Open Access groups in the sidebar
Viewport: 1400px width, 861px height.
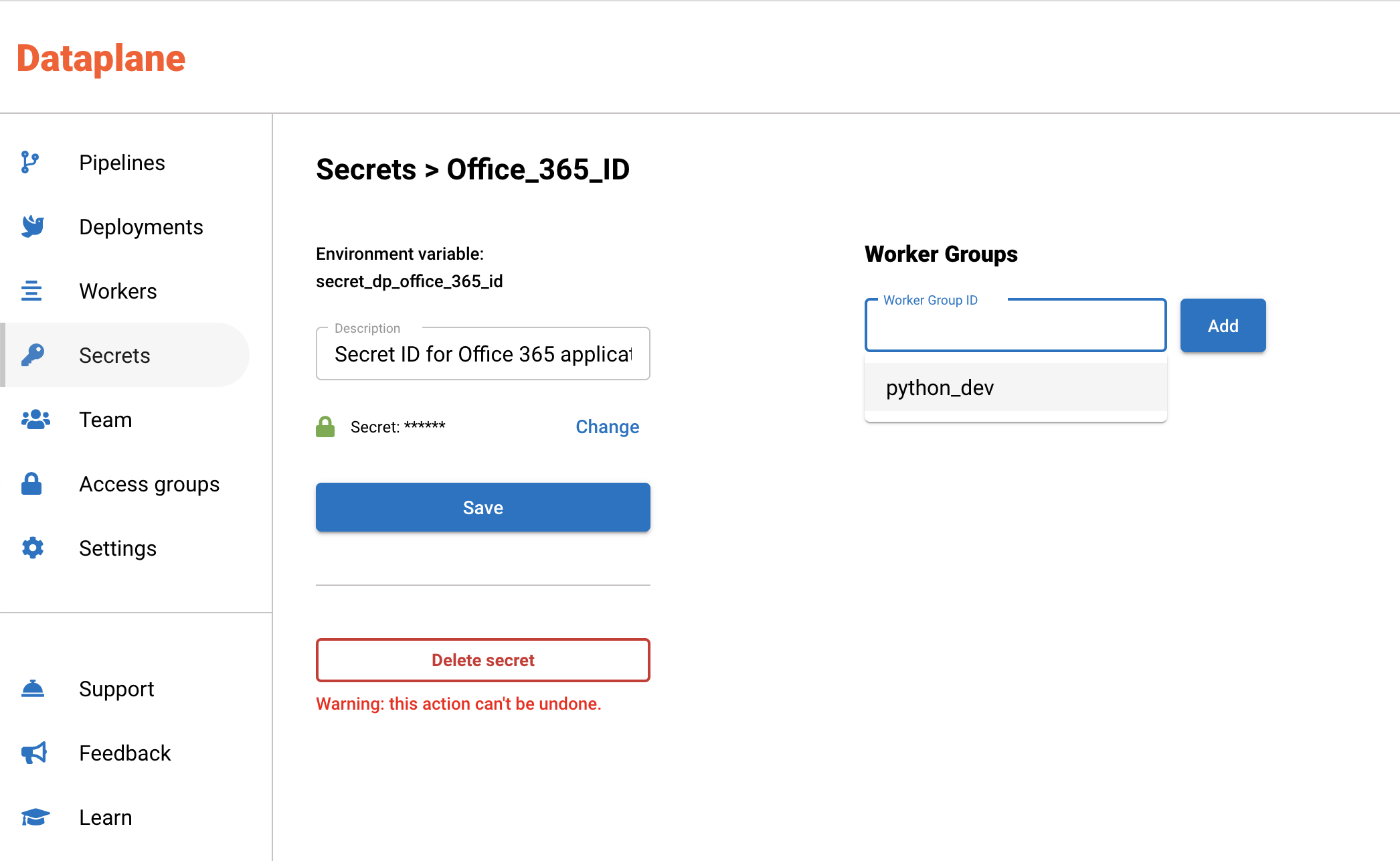click(x=149, y=484)
